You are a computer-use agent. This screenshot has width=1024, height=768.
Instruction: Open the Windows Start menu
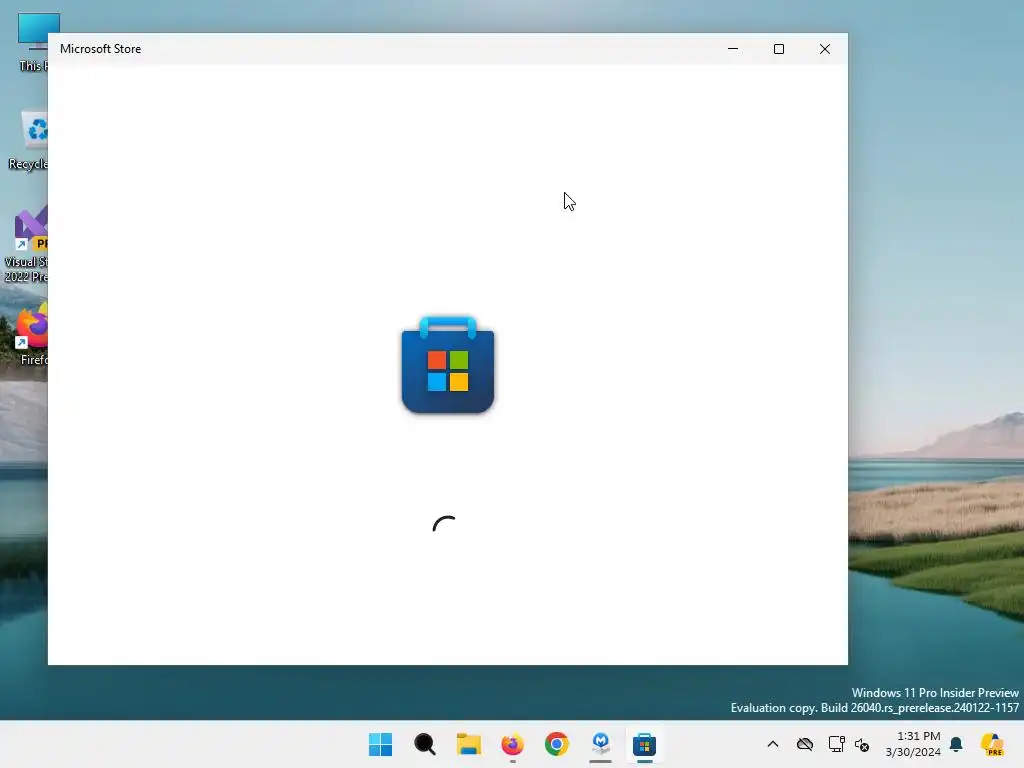380,744
